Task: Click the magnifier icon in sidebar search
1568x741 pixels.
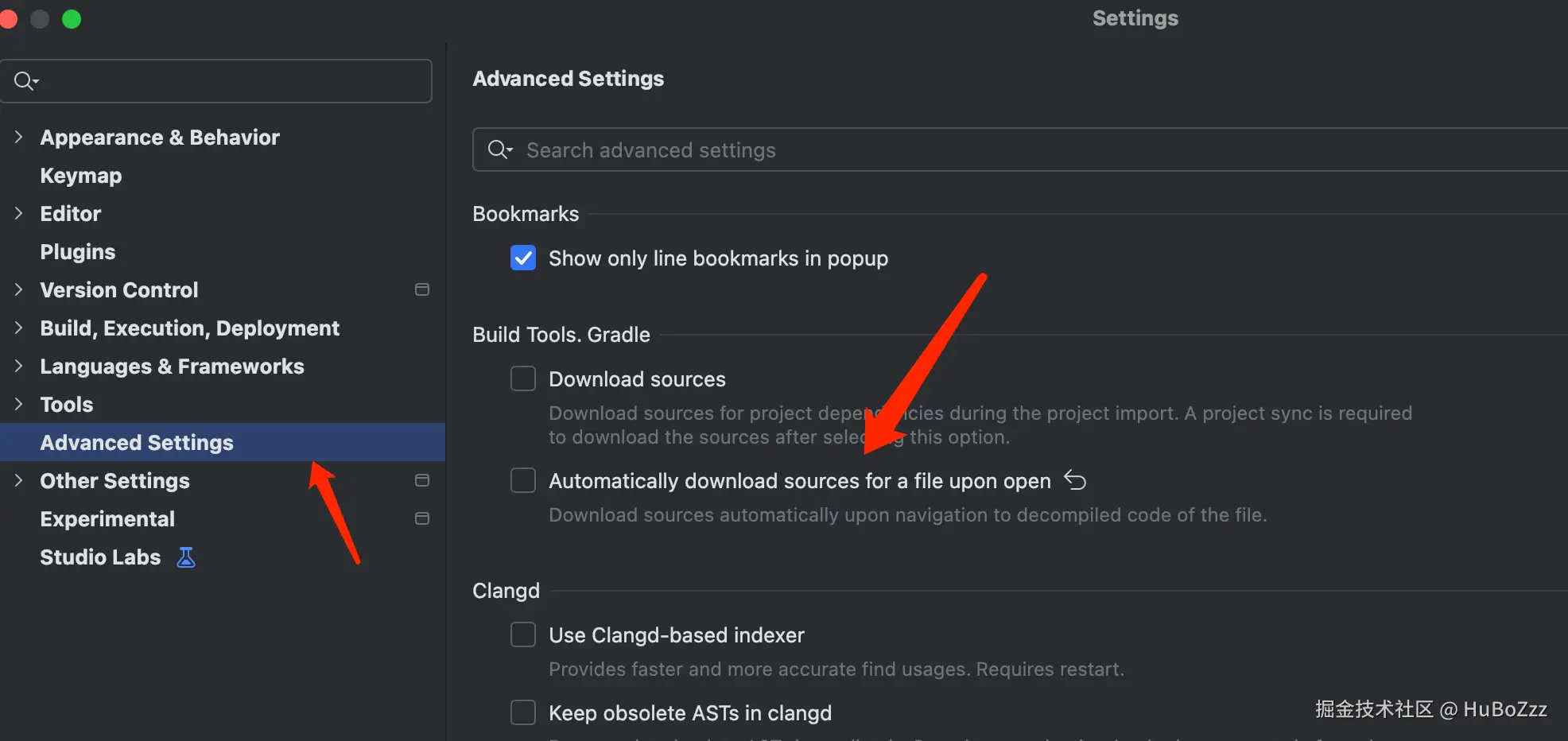Action: point(25,81)
